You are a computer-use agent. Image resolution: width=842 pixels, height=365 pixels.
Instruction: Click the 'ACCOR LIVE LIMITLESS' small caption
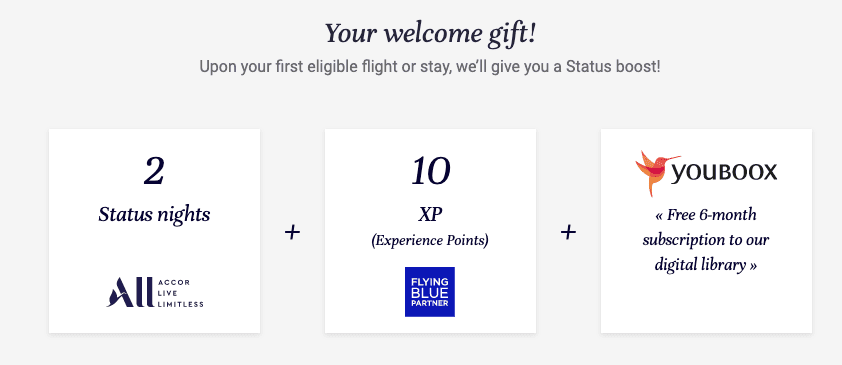click(181, 293)
